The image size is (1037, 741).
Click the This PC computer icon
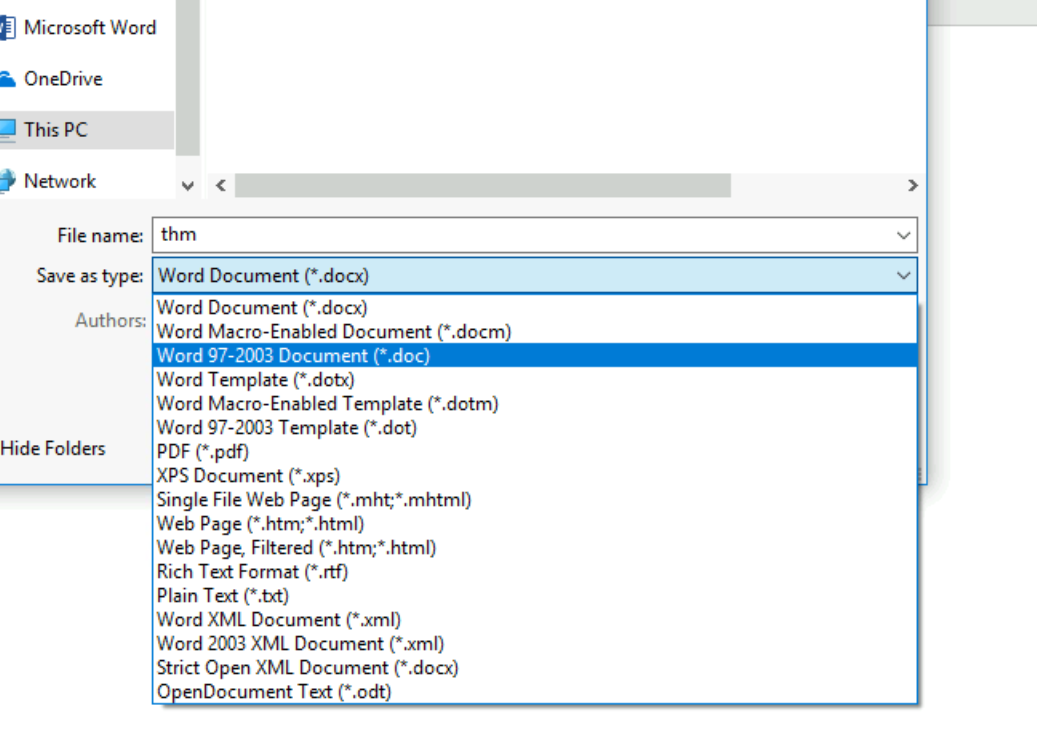(7, 130)
